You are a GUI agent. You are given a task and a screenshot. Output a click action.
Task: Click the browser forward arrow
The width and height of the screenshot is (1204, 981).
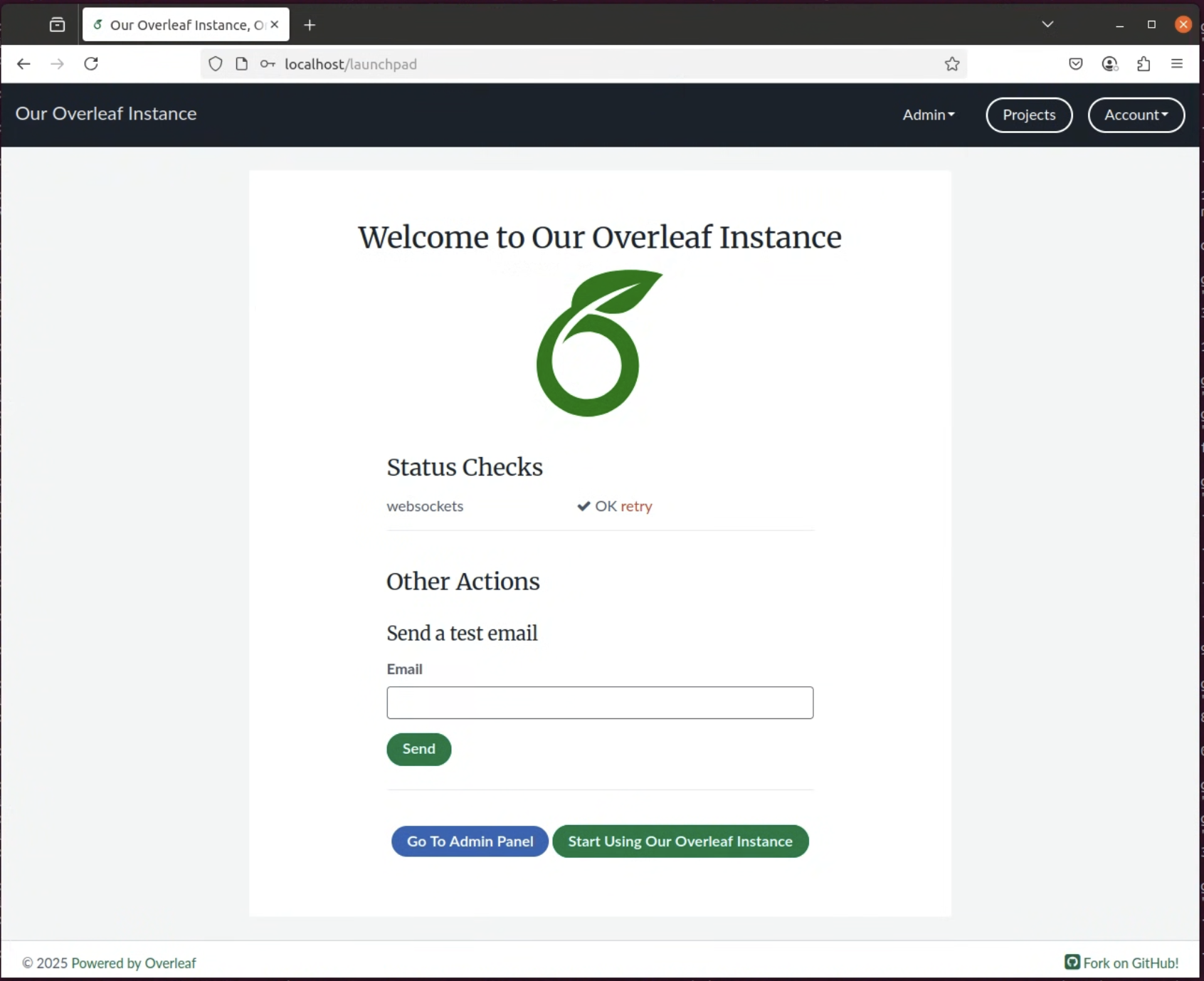[58, 64]
